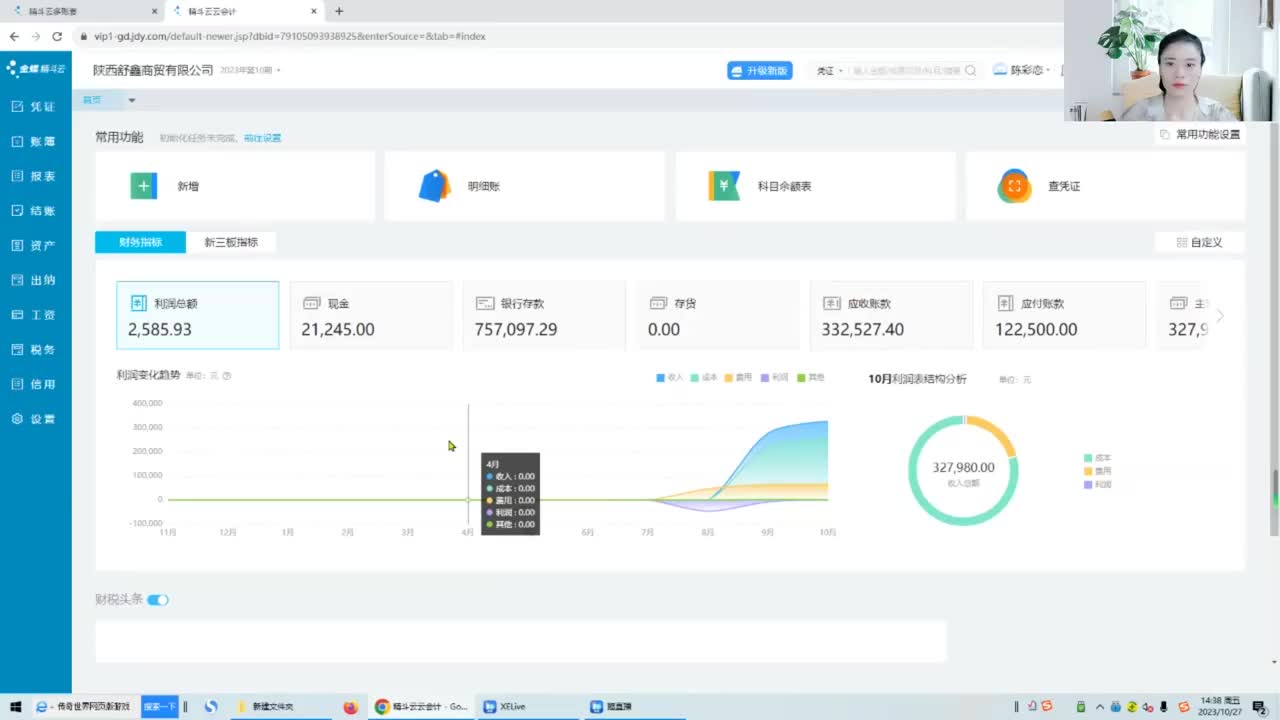The width and height of the screenshot is (1280, 720).
Task: Open the 凭证 sidebar module
Action: [x=34, y=106]
